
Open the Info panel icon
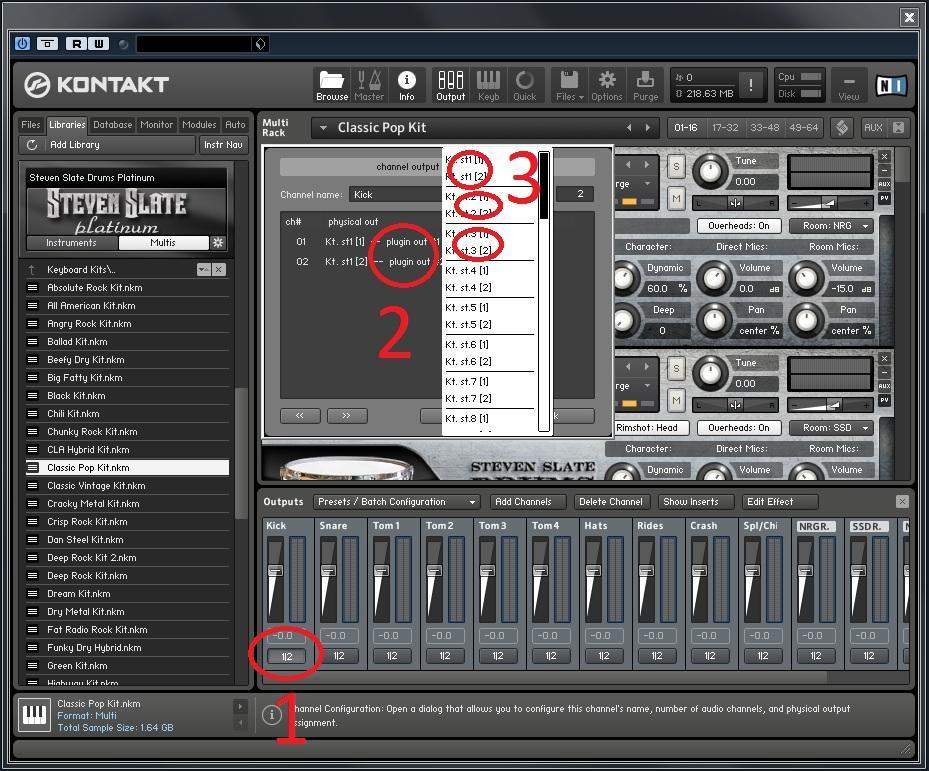pyautogui.click(x=406, y=85)
